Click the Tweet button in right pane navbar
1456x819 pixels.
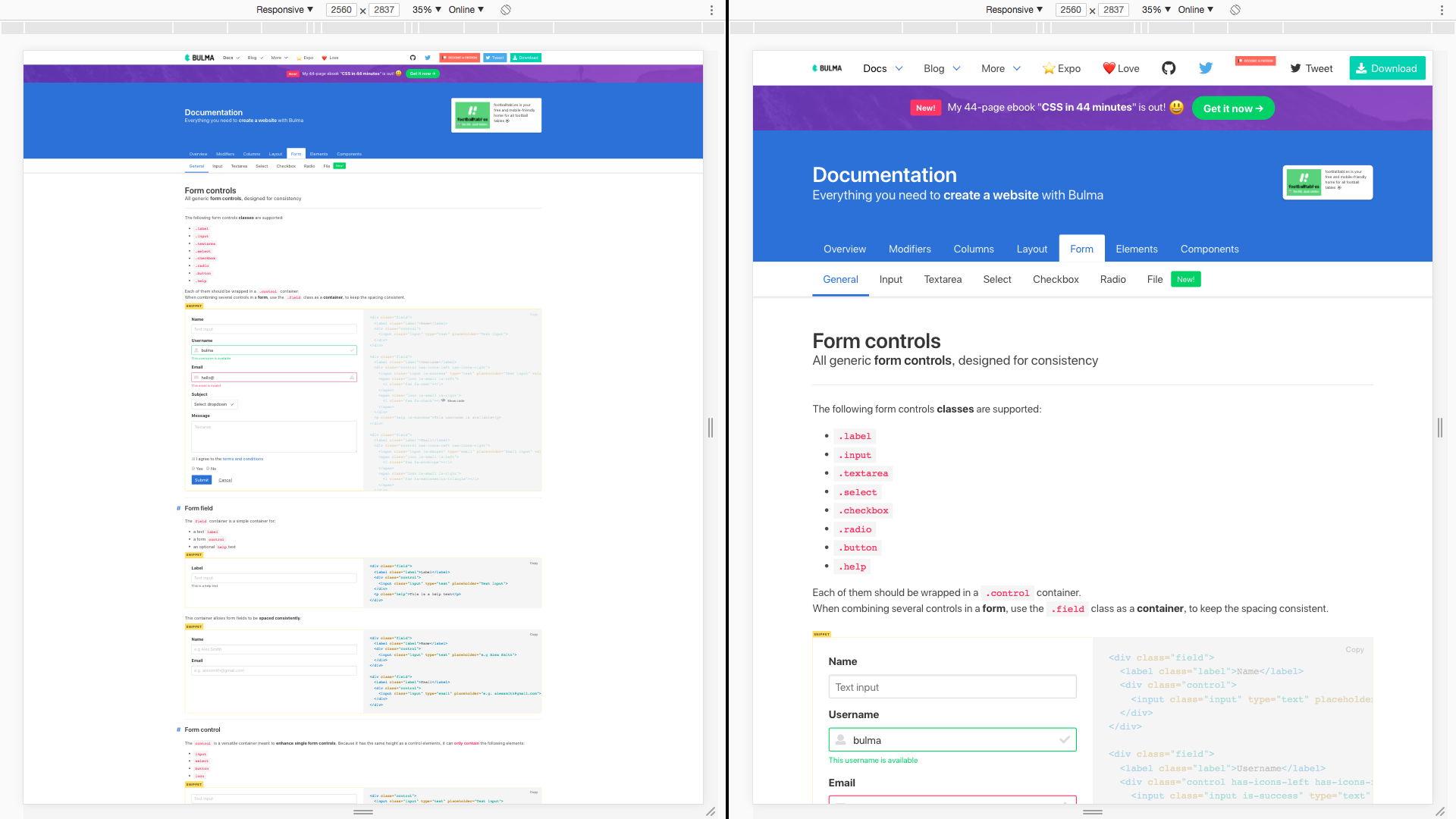(x=1311, y=68)
